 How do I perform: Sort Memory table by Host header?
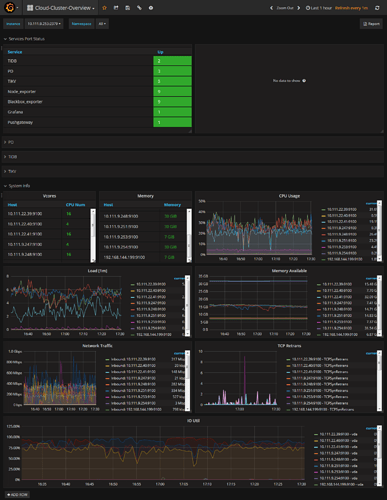pos(108,205)
